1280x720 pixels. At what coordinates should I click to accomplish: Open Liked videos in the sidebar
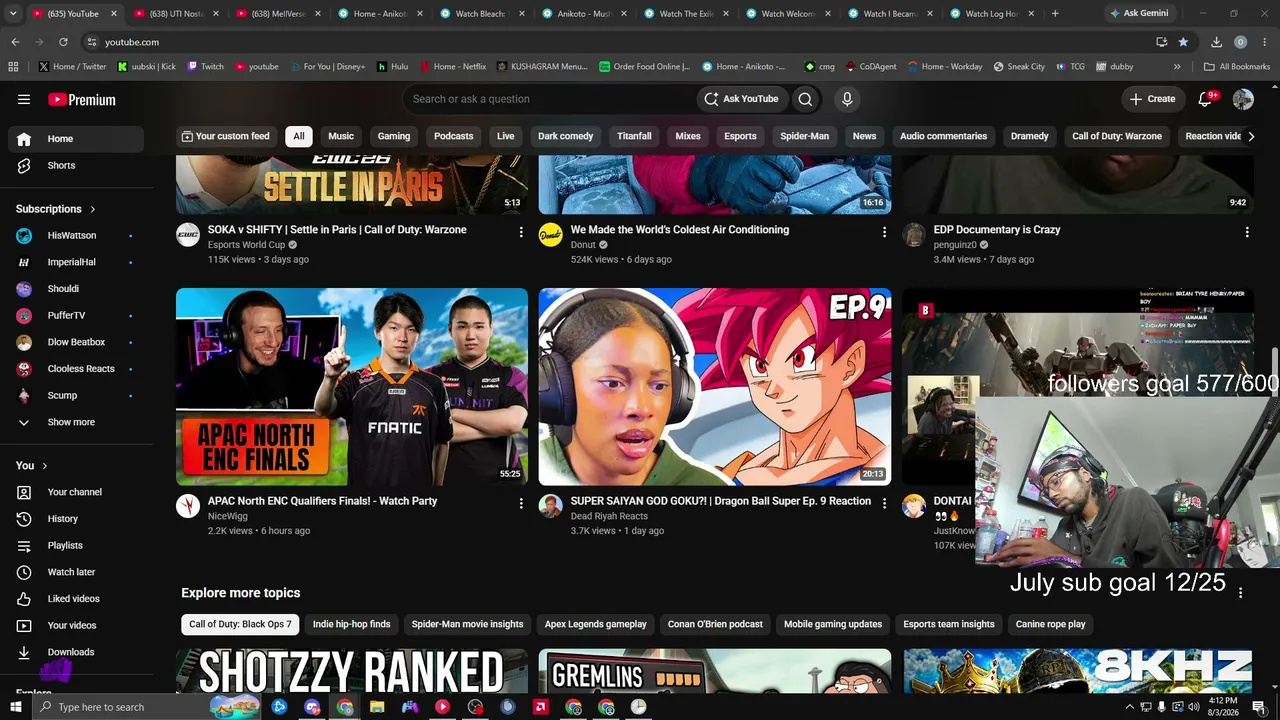click(76, 599)
